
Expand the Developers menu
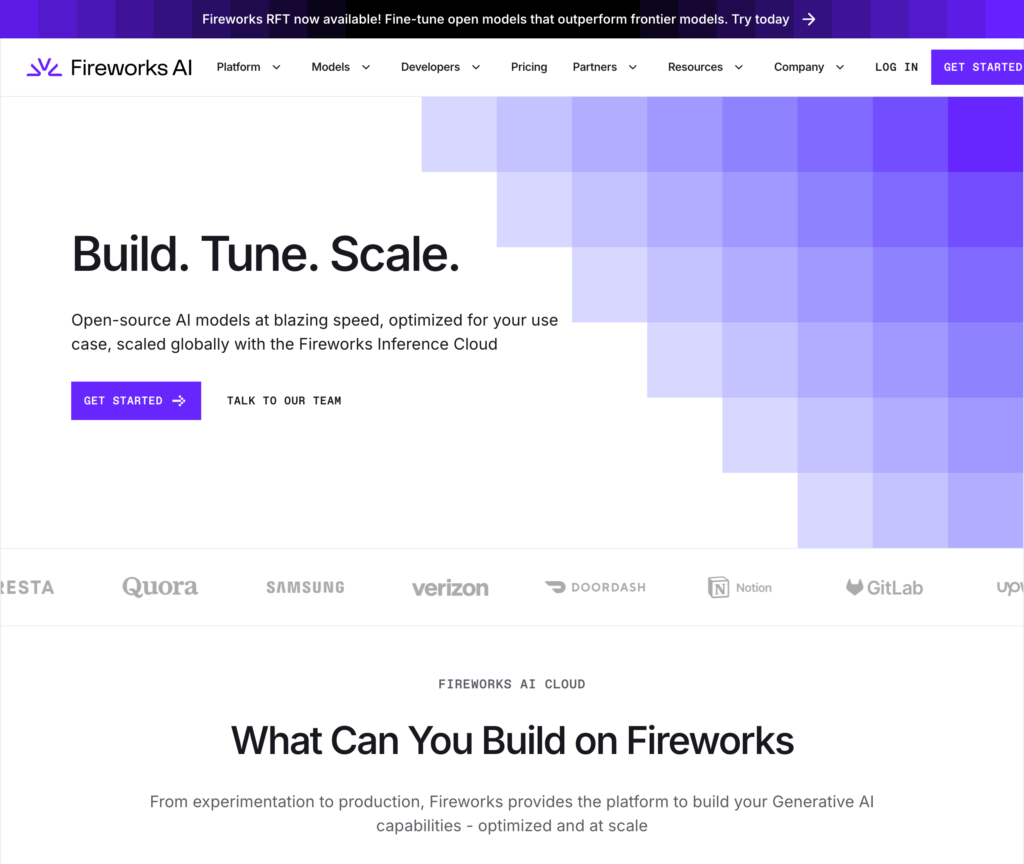click(x=440, y=67)
